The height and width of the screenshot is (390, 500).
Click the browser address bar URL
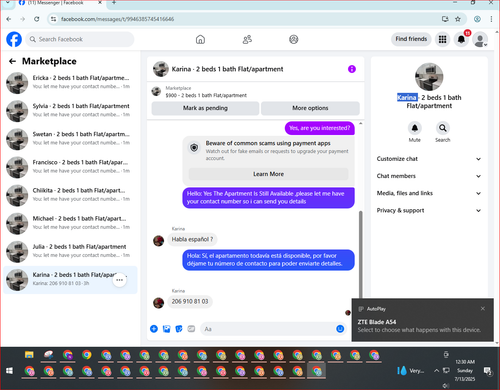pos(117,19)
